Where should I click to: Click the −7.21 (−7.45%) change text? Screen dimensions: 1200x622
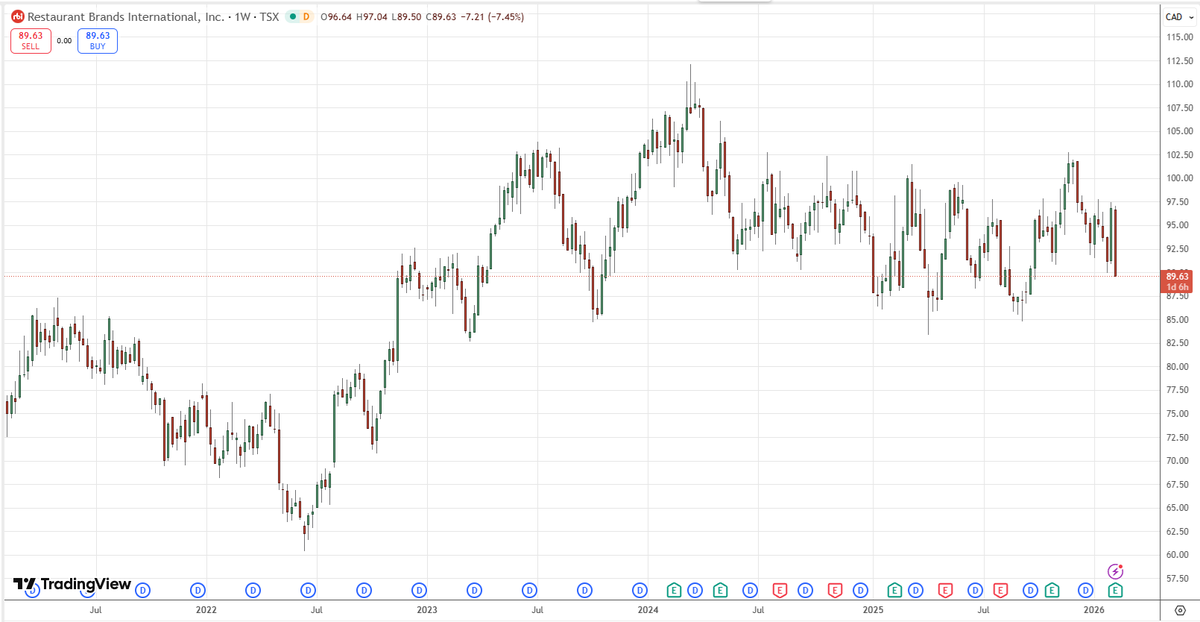click(x=494, y=17)
